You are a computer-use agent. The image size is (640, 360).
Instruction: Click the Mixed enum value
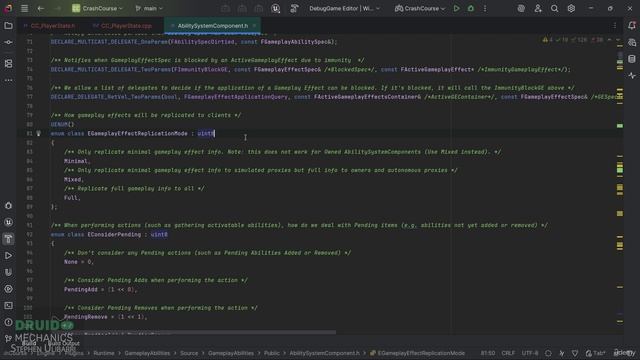tap(73, 180)
